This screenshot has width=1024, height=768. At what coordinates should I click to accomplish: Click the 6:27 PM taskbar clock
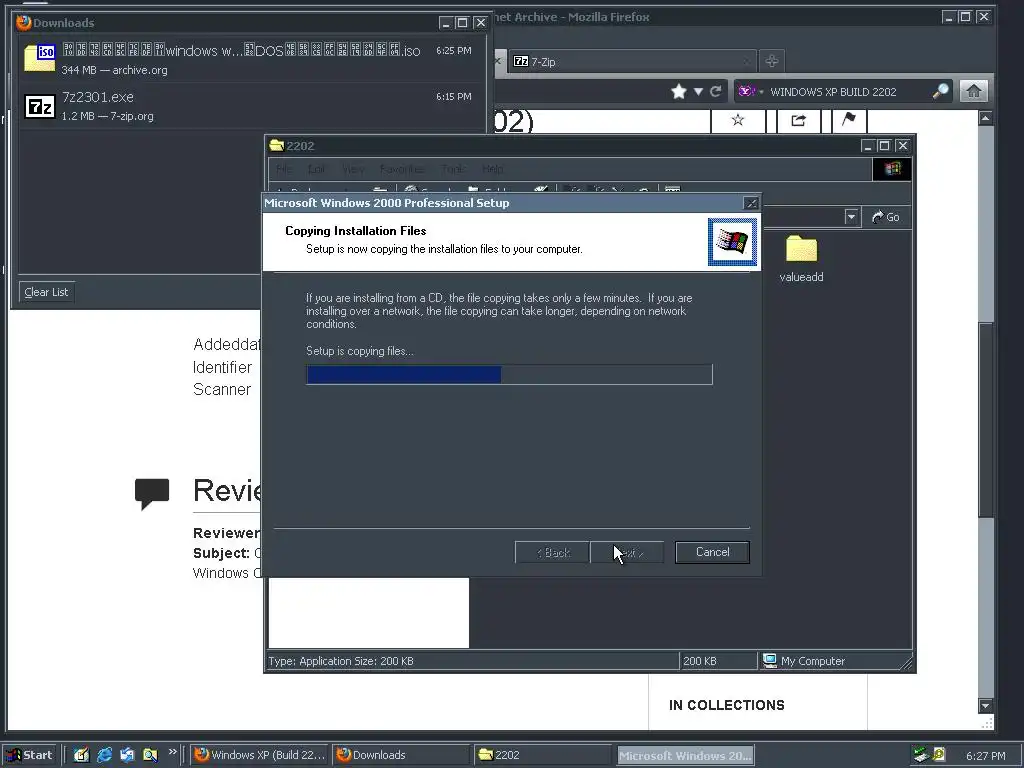tap(985, 756)
